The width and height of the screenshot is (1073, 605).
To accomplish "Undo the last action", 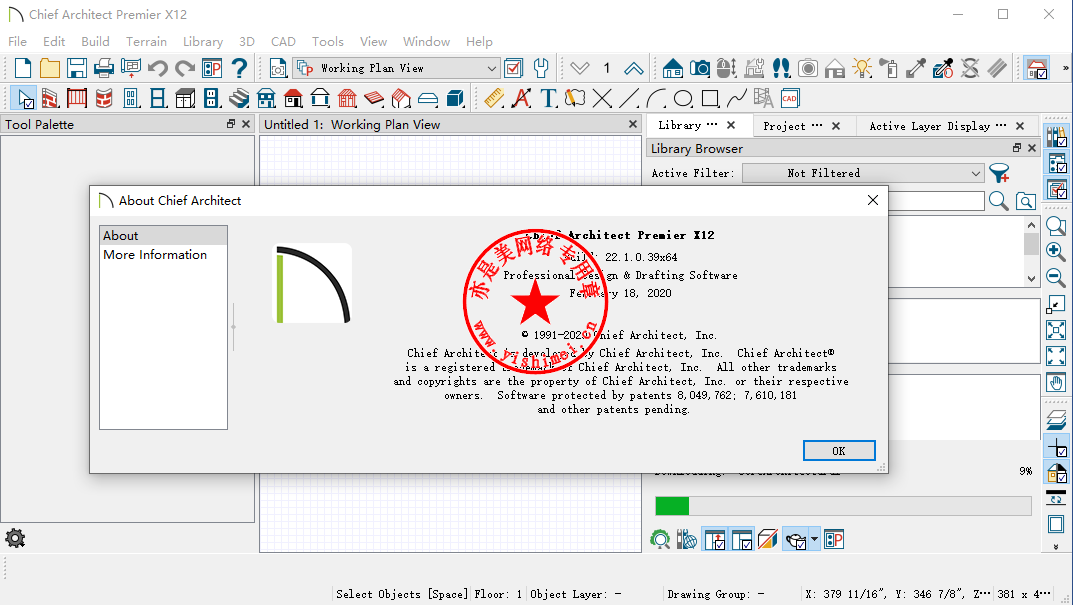I will tap(158, 68).
